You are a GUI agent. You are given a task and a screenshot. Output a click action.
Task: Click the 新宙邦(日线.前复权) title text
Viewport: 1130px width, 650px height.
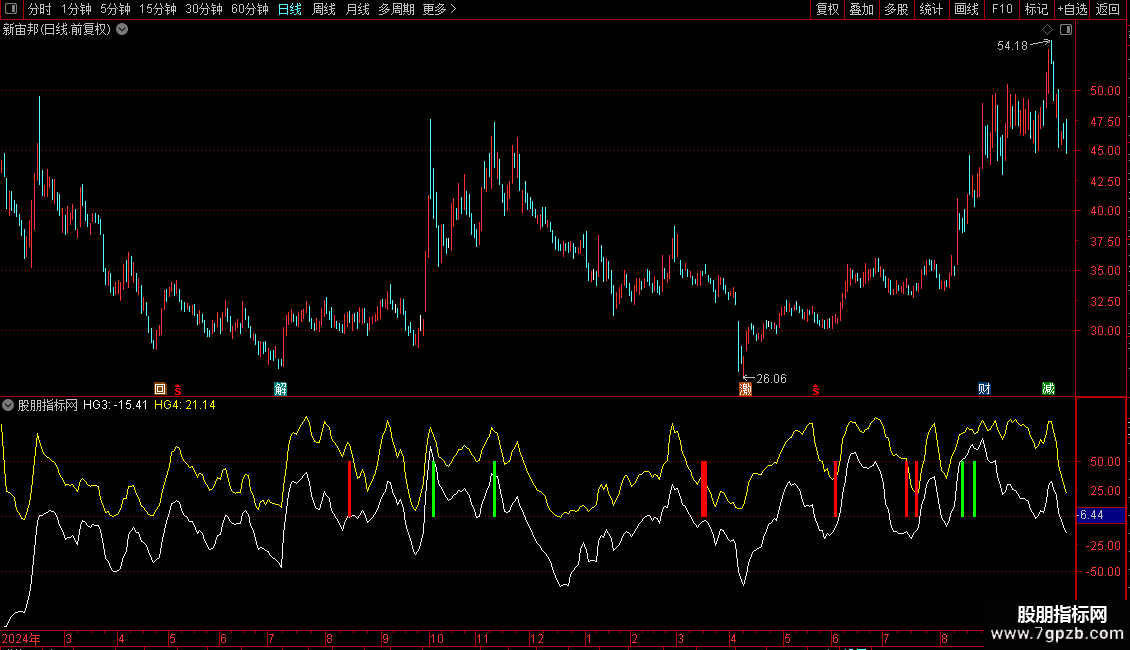[x=57, y=30]
